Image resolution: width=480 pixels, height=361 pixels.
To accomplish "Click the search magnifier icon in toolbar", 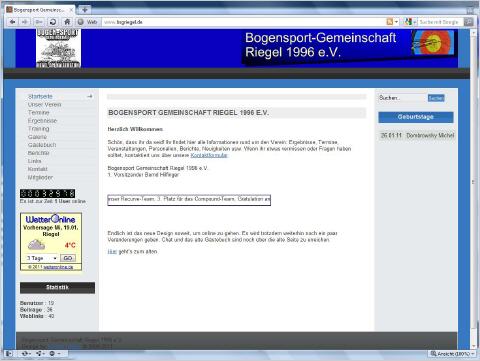I will 468,22.
